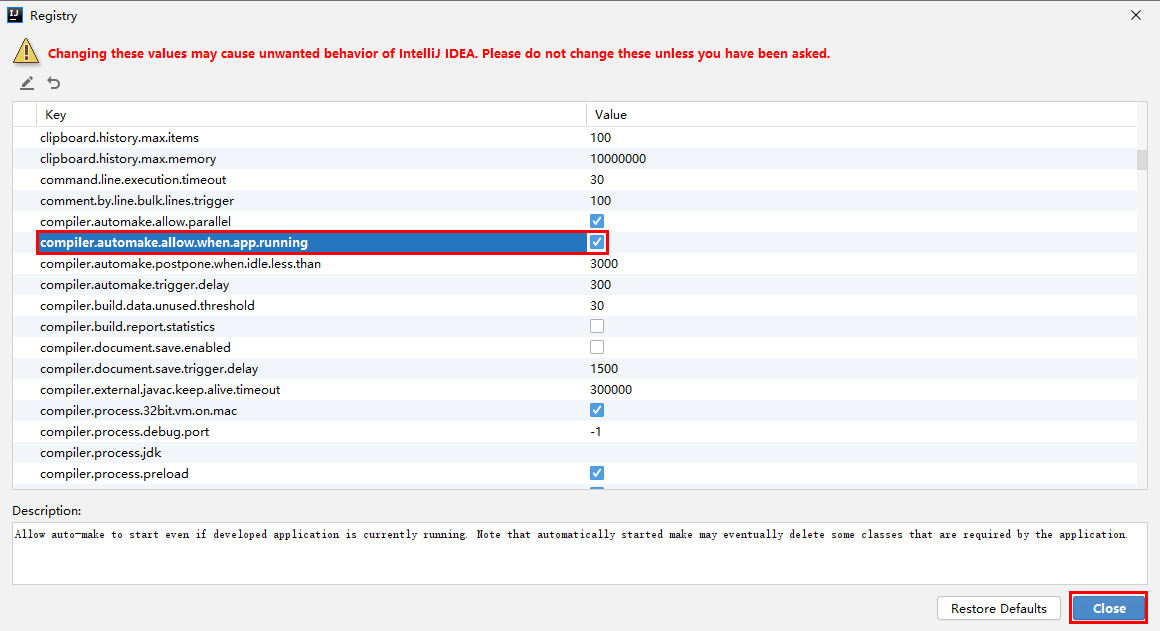Click the yellow warning triangle icon
The height and width of the screenshot is (631, 1160).
tap(24, 53)
